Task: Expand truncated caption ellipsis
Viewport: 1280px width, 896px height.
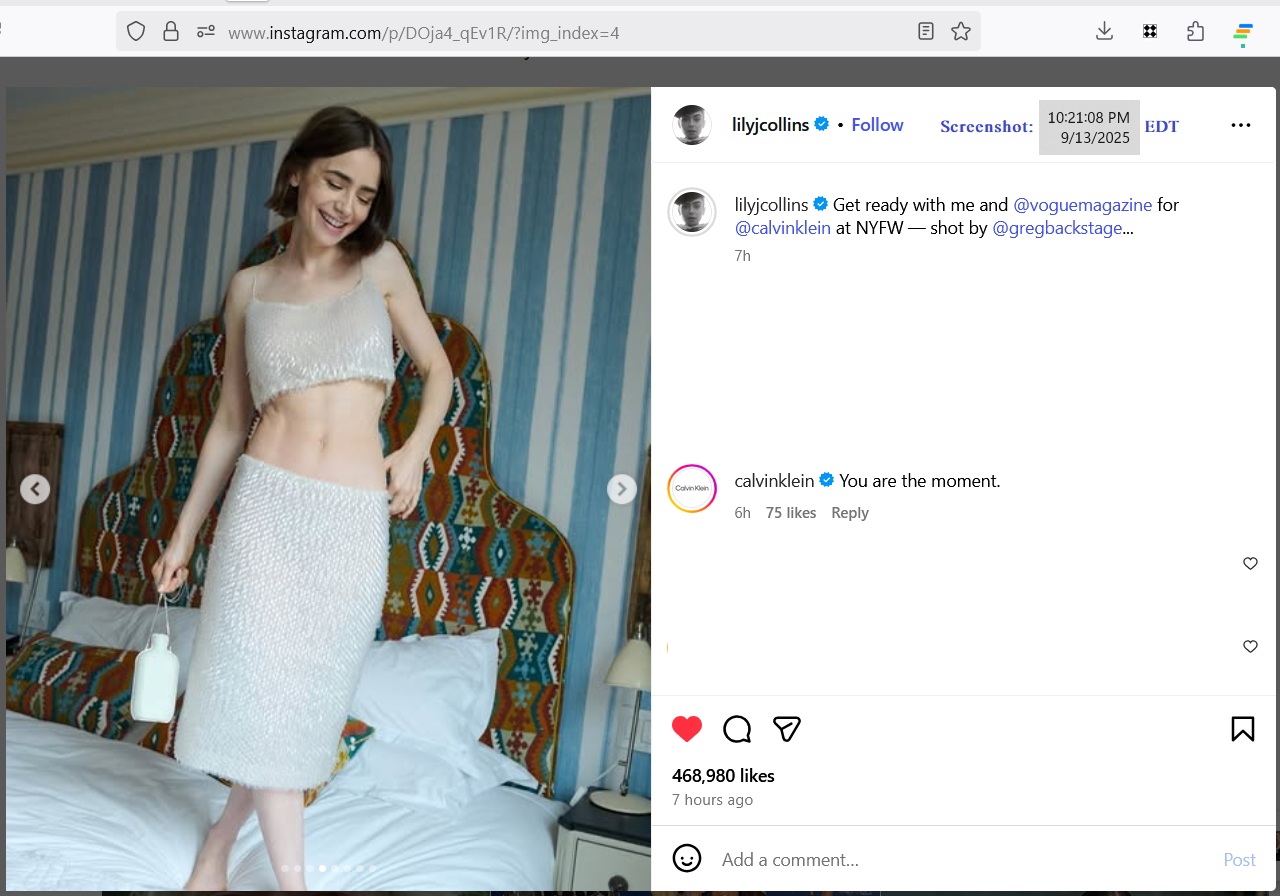Action: (x=1129, y=229)
